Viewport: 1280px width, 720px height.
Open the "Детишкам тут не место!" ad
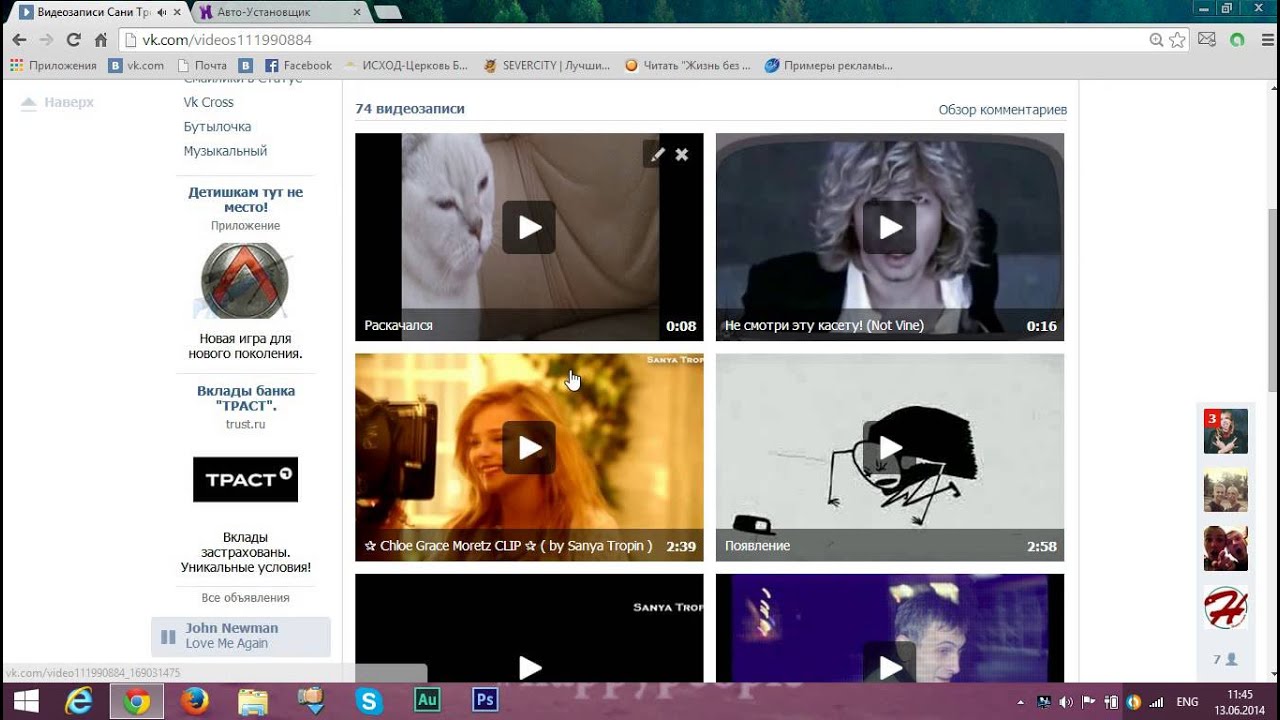coord(245,199)
